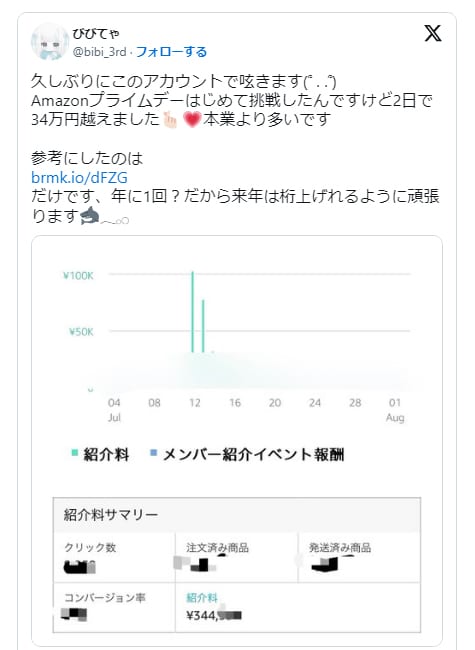This screenshot has height=650, width=475.
Task: Click the red heart emoji
Action: coord(192,119)
